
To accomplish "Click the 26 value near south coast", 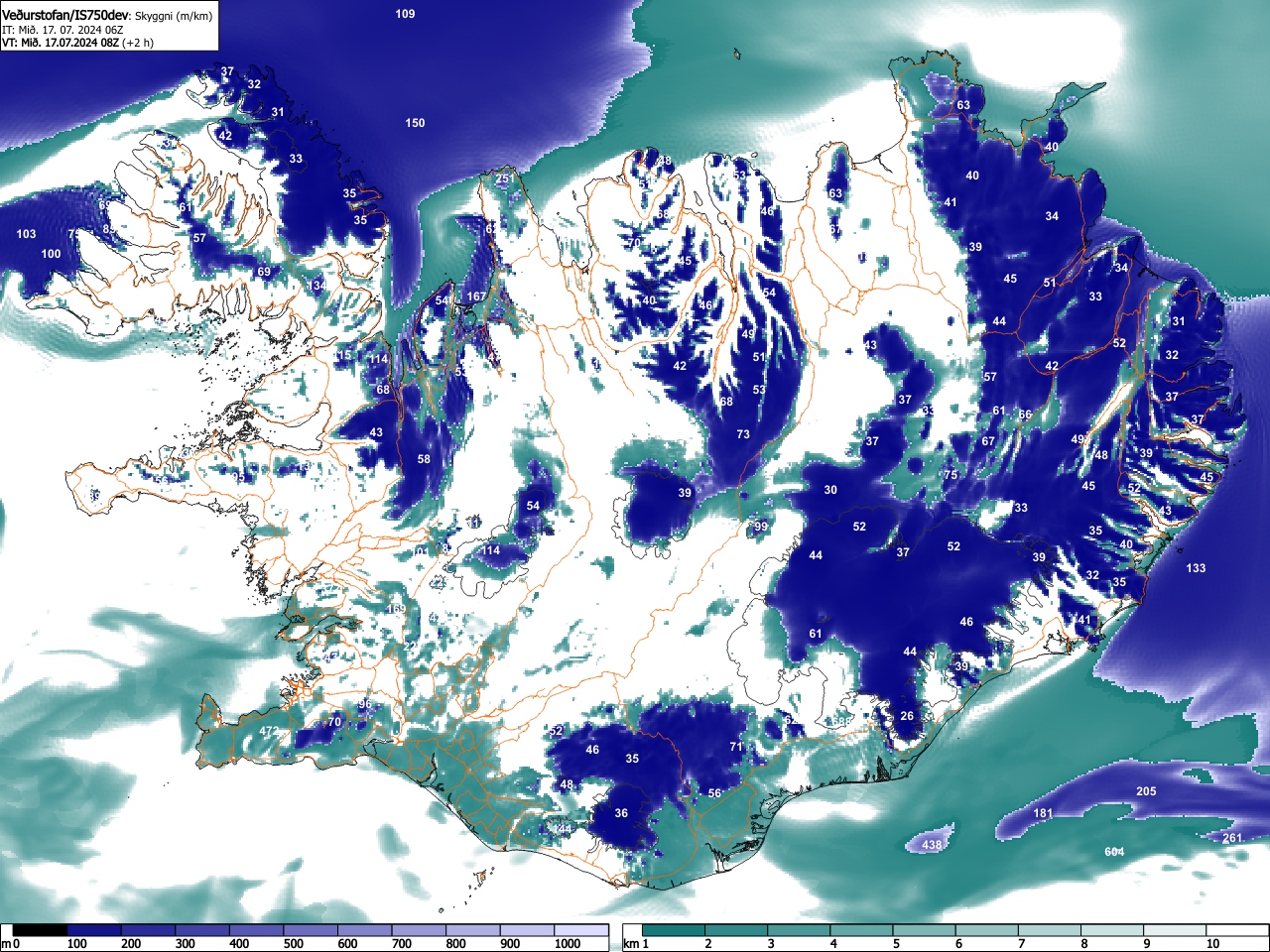I will [x=907, y=716].
